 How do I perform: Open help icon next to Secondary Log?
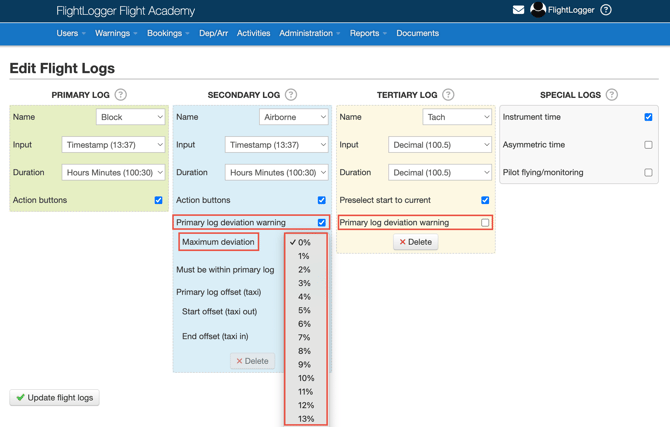[291, 95]
